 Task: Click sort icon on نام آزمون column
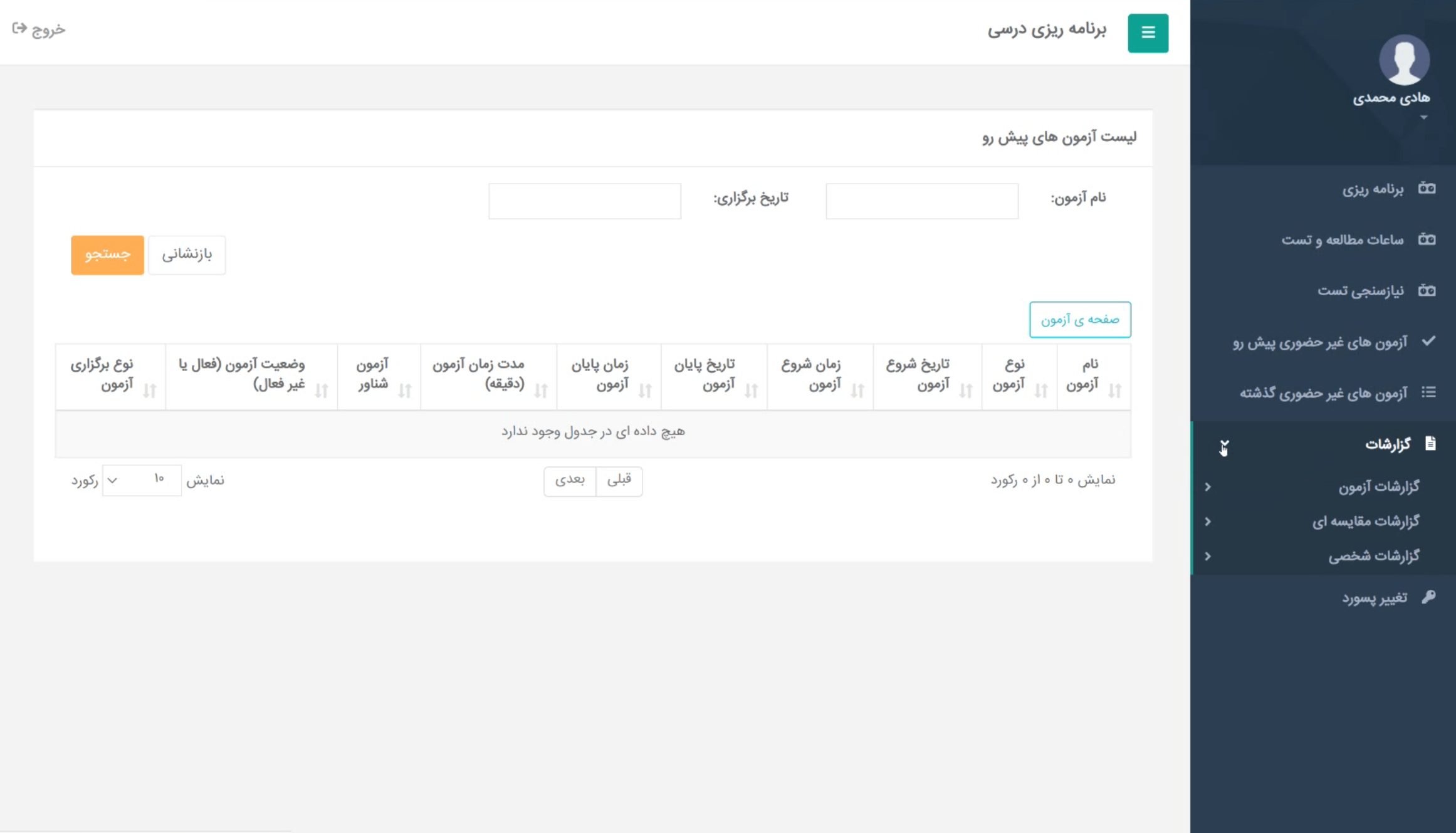1114,390
